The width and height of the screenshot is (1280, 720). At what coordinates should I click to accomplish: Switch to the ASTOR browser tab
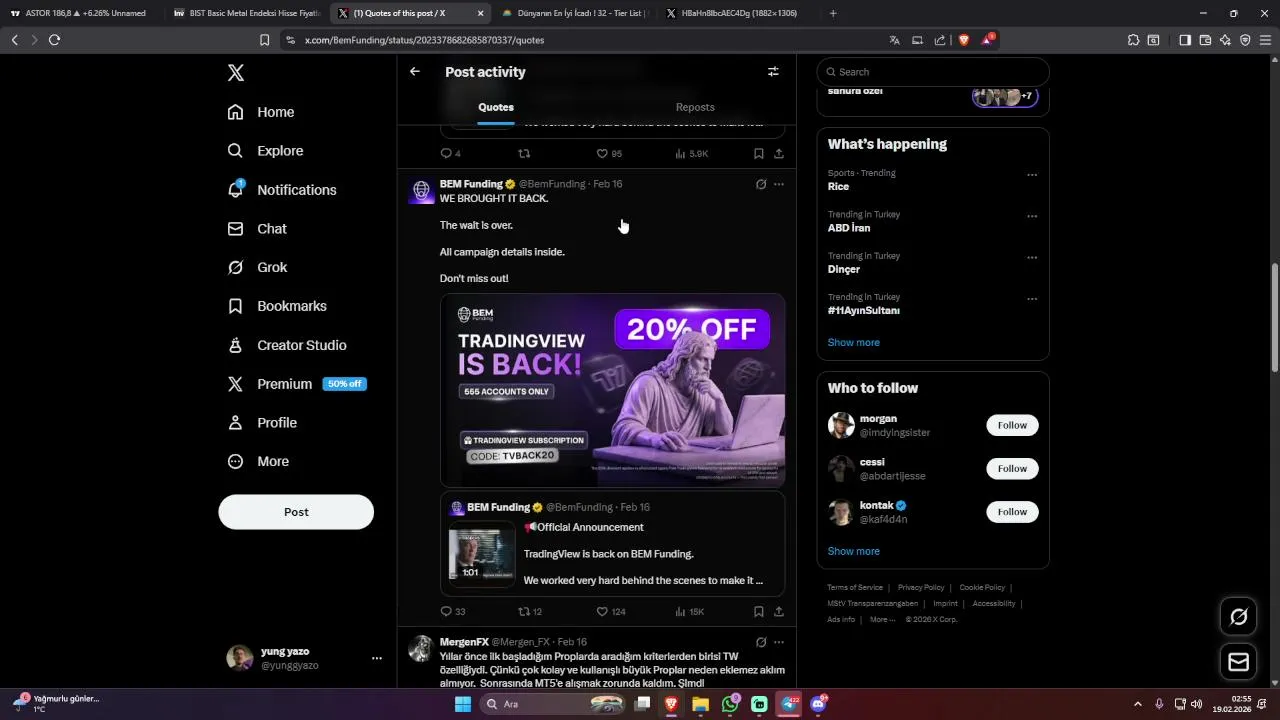point(78,13)
